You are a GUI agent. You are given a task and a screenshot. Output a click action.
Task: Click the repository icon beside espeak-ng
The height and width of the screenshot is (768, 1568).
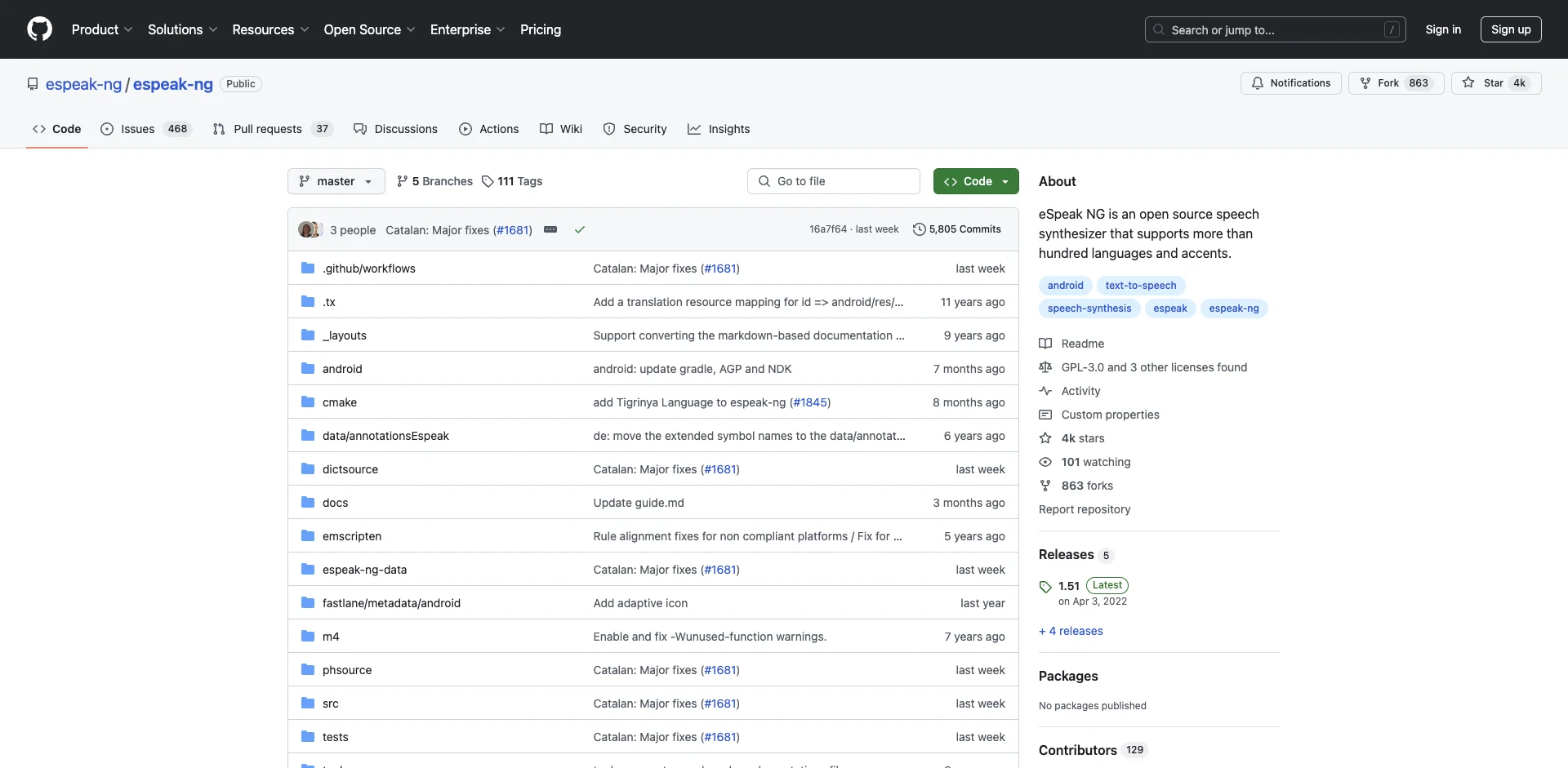33,84
